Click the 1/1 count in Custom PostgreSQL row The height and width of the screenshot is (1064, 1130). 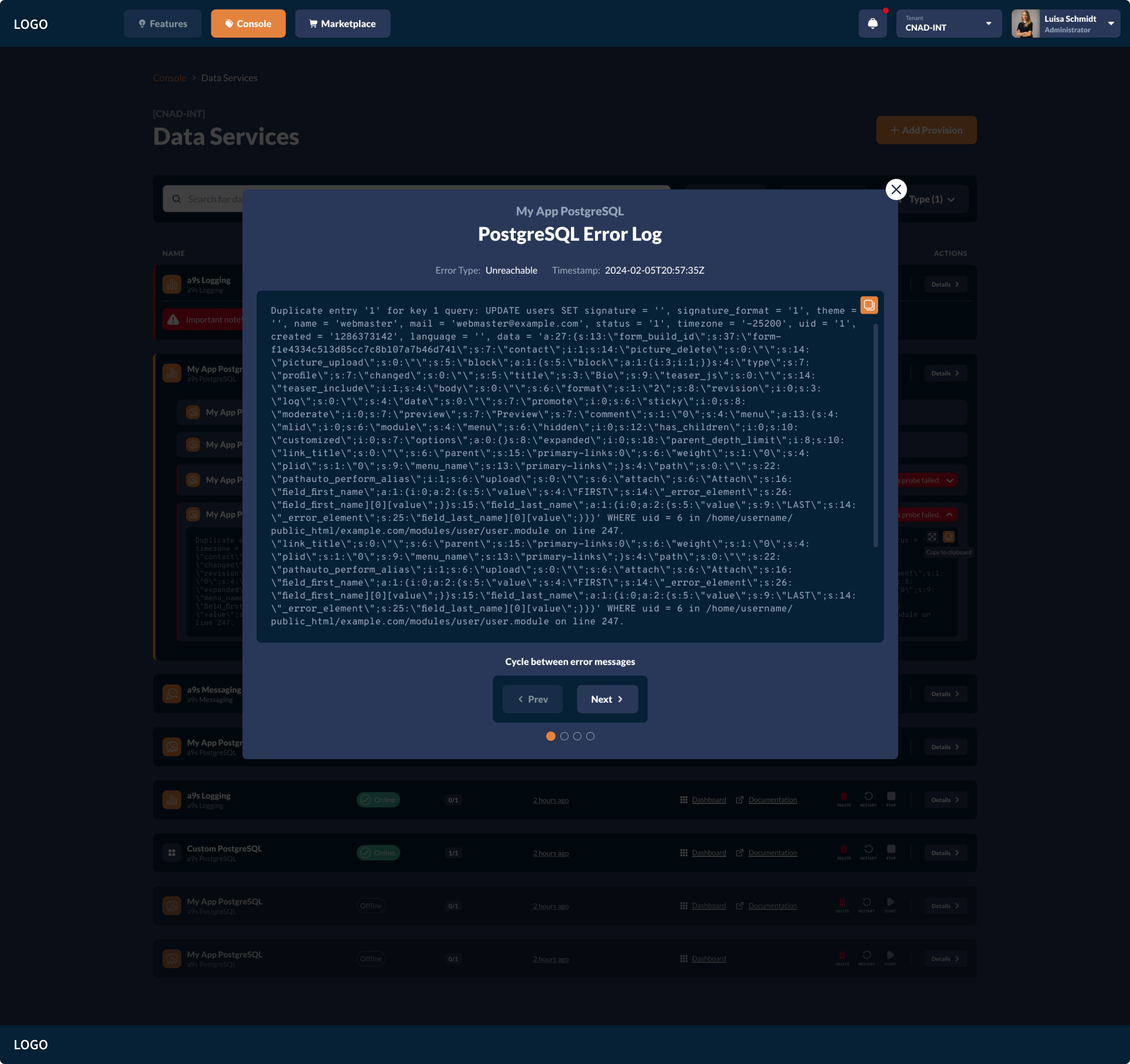pyautogui.click(x=453, y=852)
